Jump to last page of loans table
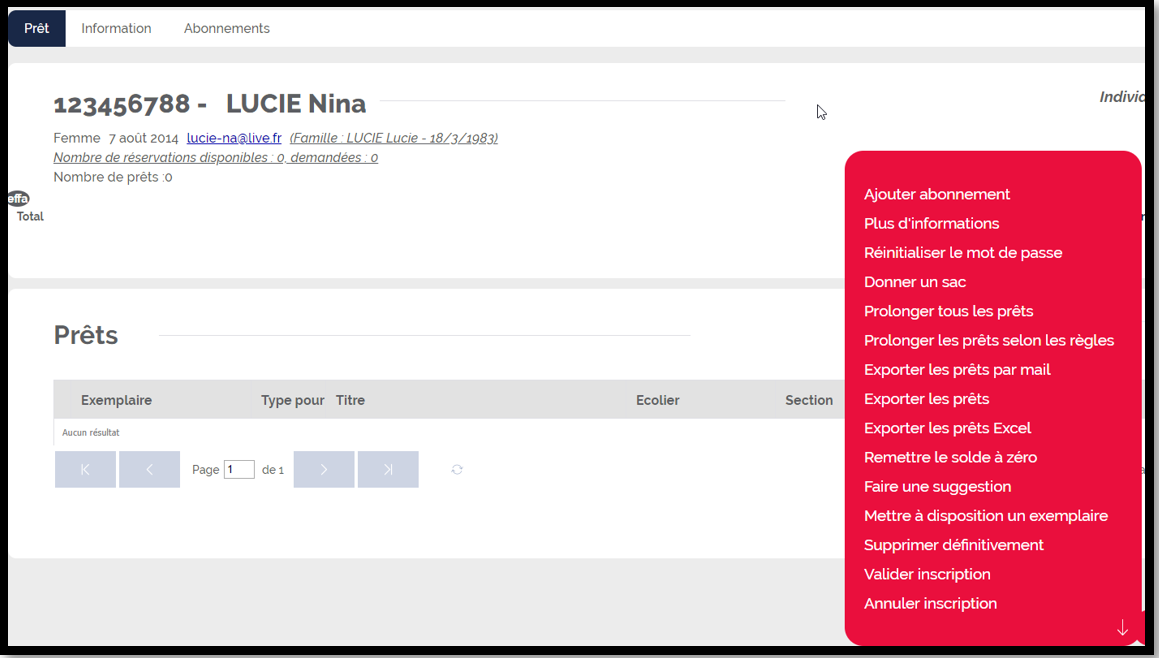The width and height of the screenshot is (1159, 658). pyautogui.click(x=388, y=470)
